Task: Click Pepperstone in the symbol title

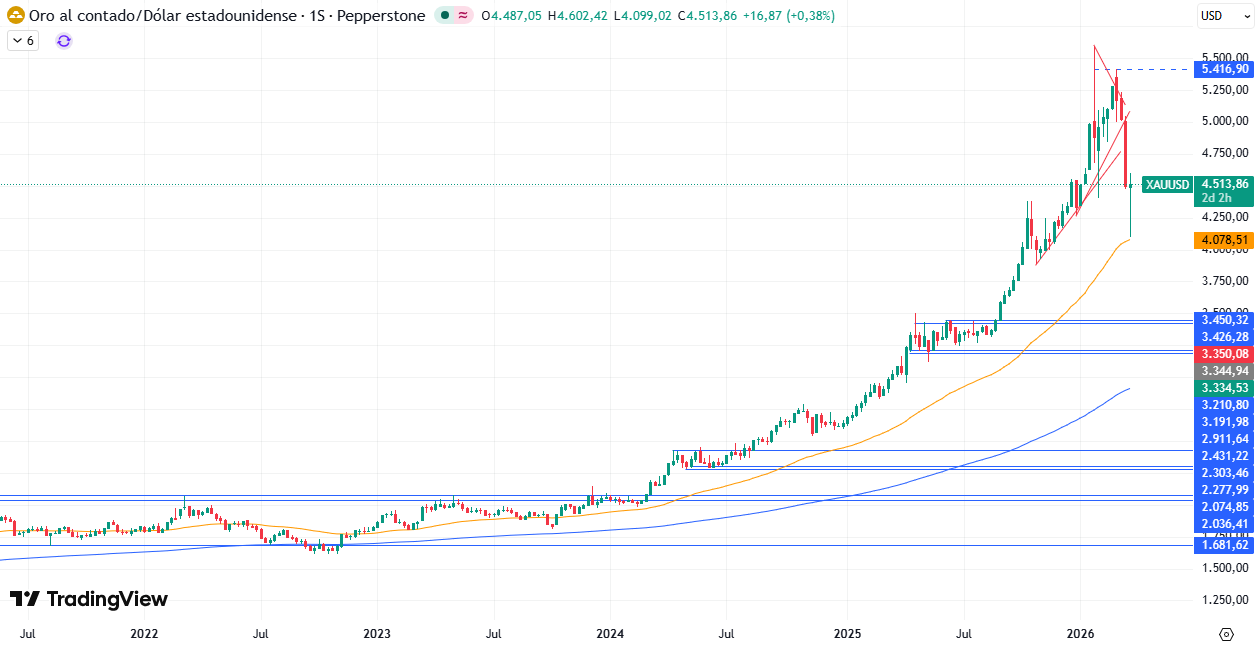Action: pyautogui.click(x=380, y=16)
